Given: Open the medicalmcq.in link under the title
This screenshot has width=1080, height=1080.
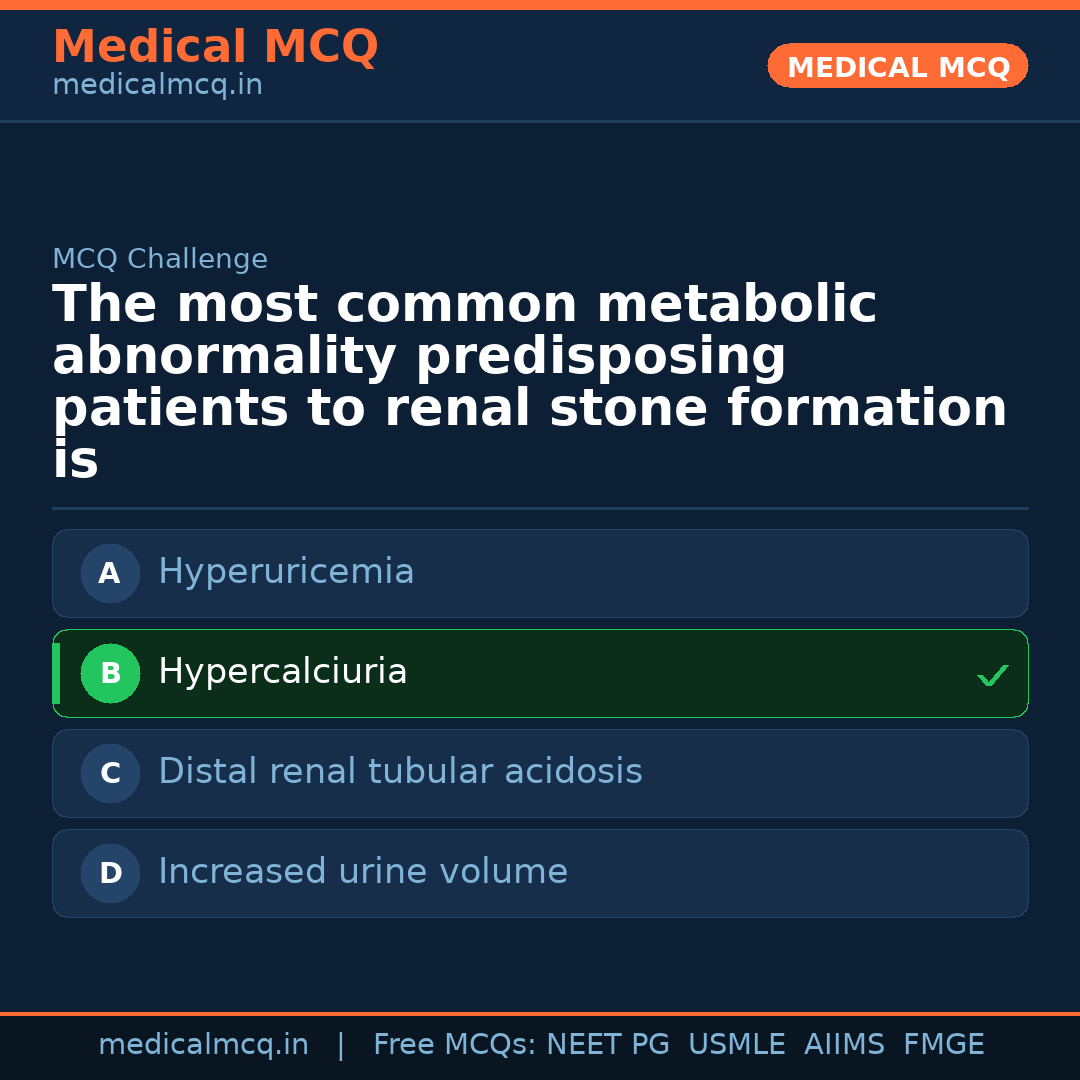Looking at the screenshot, I should click(157, 86).
